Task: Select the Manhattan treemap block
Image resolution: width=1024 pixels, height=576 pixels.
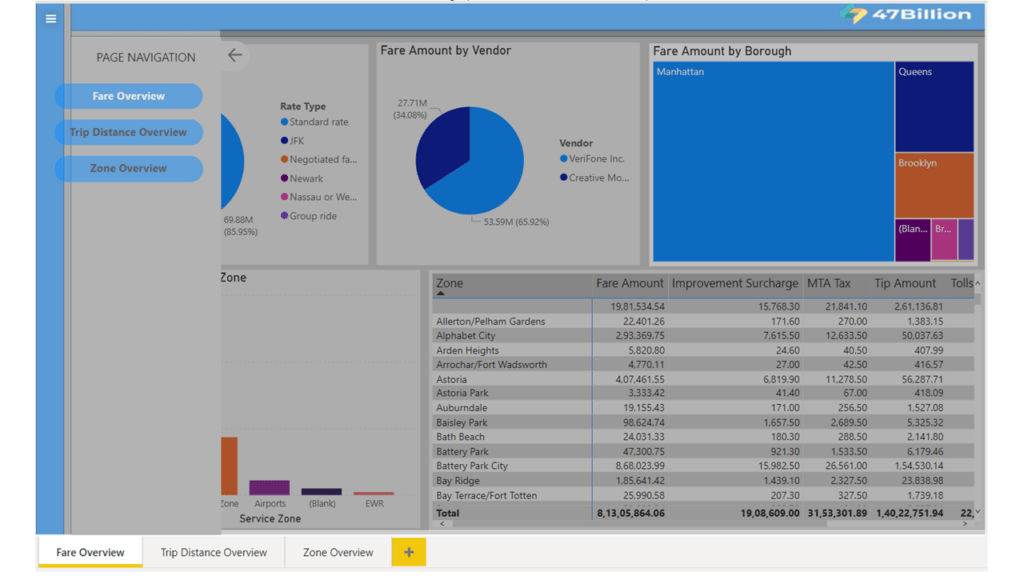Action: pos(773,161)
